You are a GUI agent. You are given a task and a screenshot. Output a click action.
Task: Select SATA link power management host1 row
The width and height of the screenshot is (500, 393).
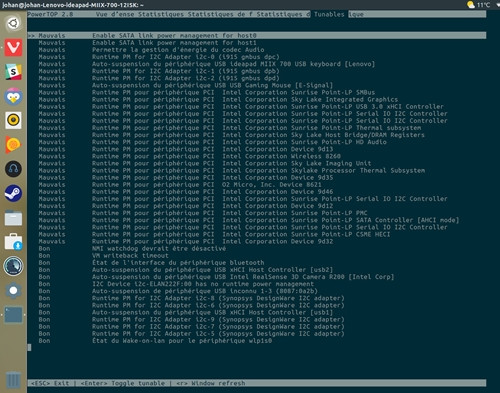click(257, 43)
